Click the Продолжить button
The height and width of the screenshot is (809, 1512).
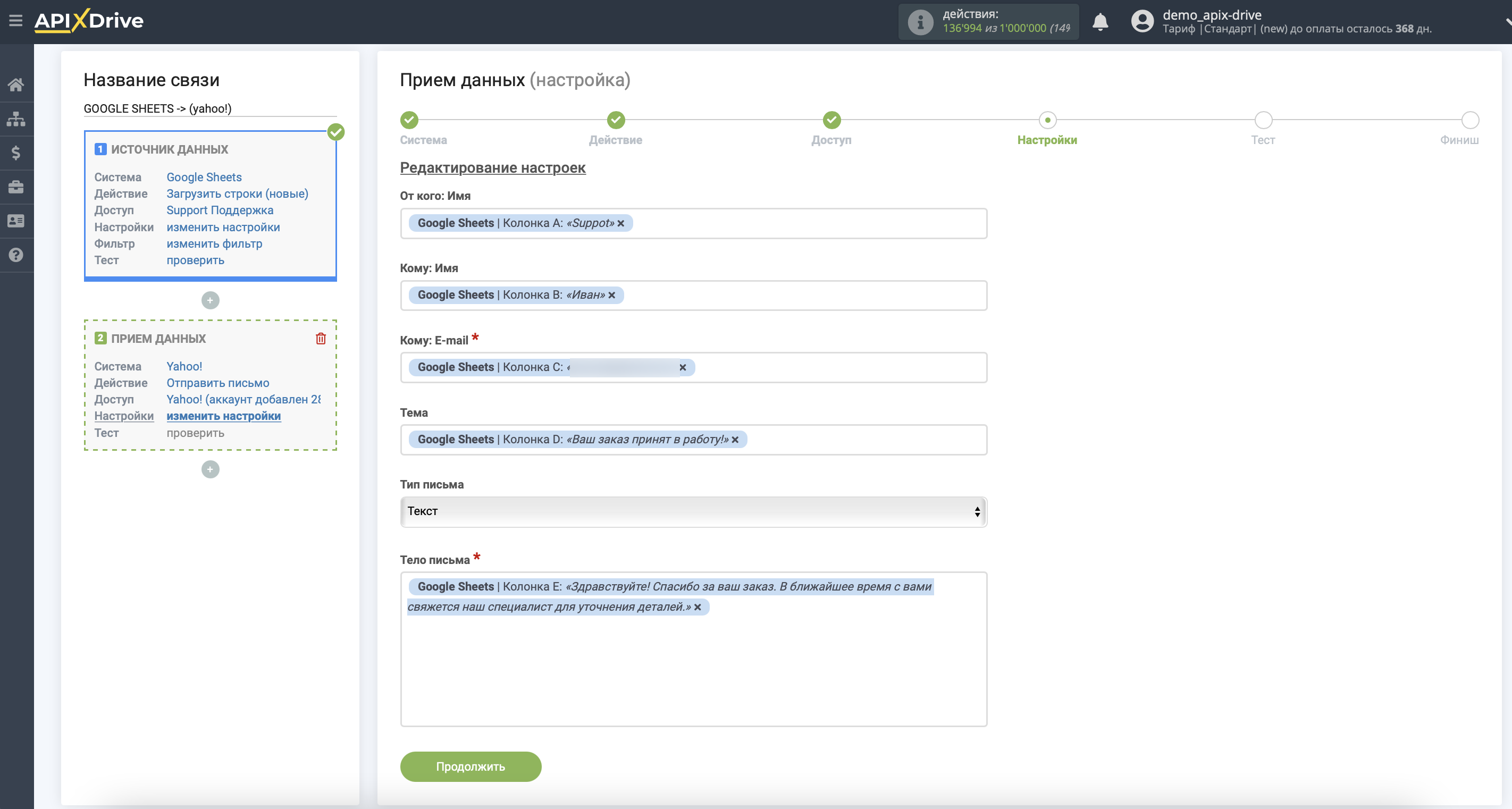(x=470, y=766)
